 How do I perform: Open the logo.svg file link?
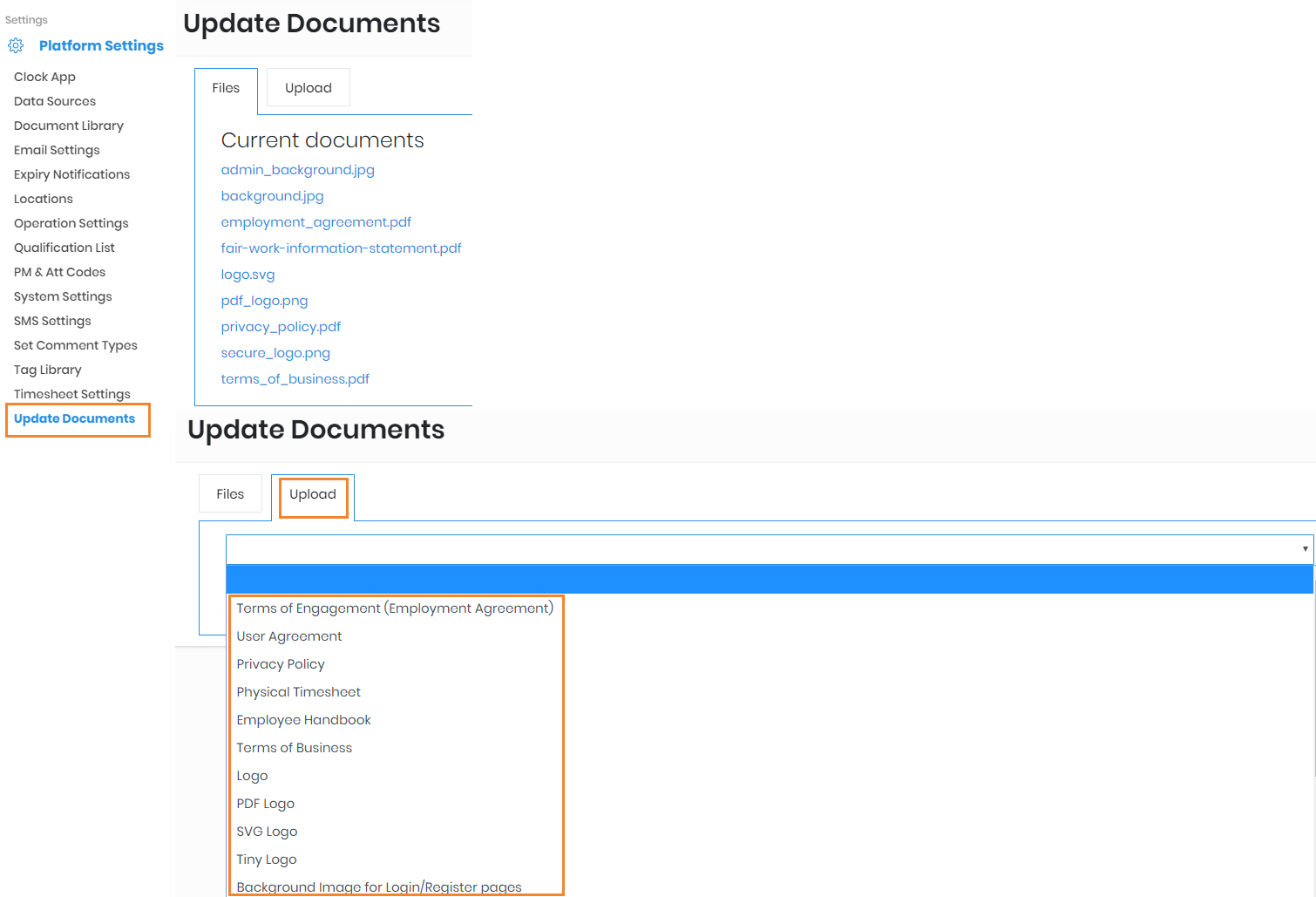[248, 275]
